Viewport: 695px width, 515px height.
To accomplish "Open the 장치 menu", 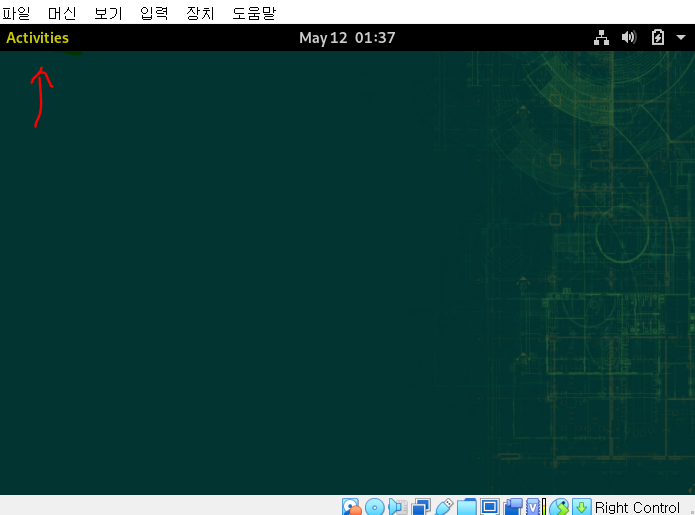I will (x=200, y=13).
